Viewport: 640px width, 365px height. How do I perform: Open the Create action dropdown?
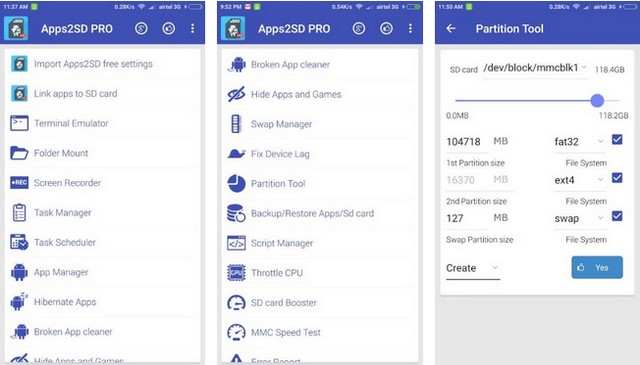(473, 268)
